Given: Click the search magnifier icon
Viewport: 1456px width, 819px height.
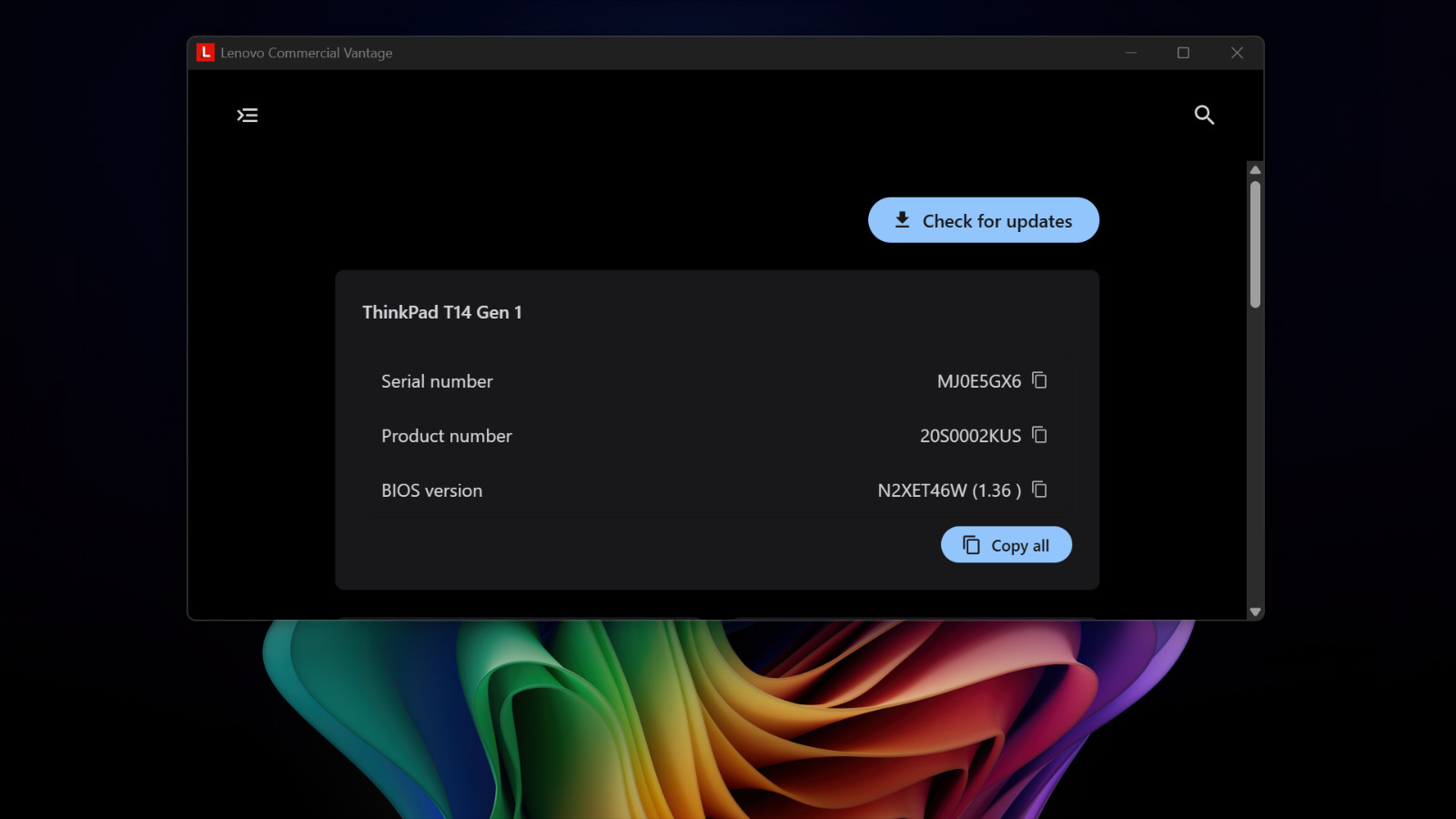Looking at the screenshot, I should click(x=1204, y=115).
